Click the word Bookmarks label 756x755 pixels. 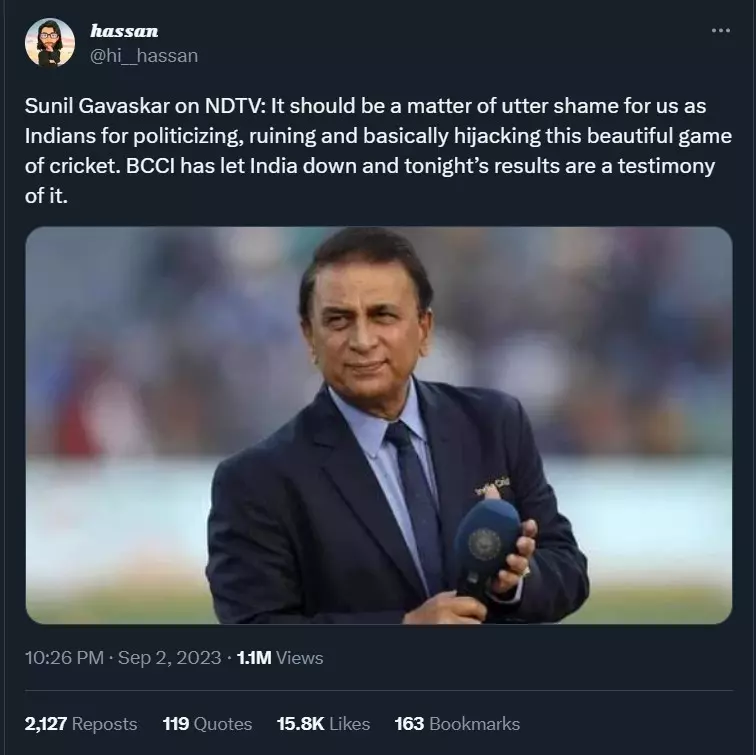(474, 724)
